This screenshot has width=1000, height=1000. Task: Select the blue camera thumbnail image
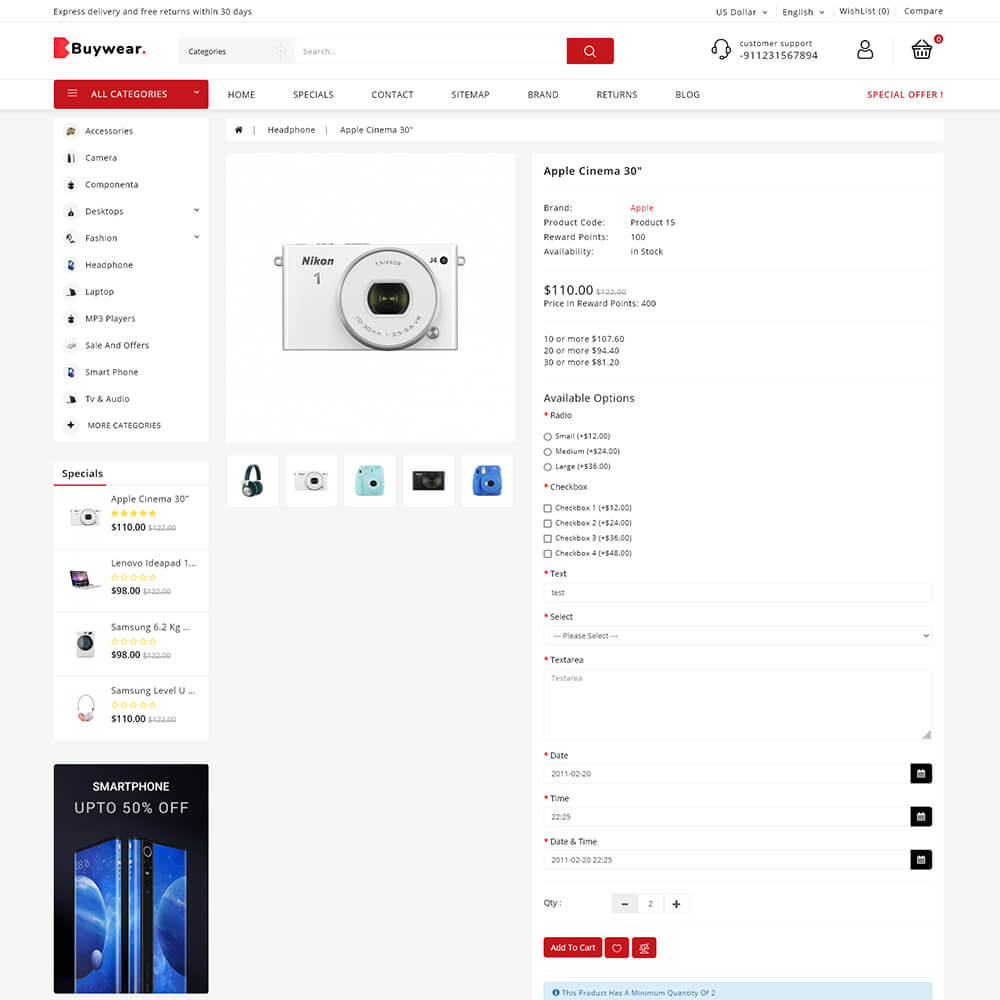(x=487, y=481)
